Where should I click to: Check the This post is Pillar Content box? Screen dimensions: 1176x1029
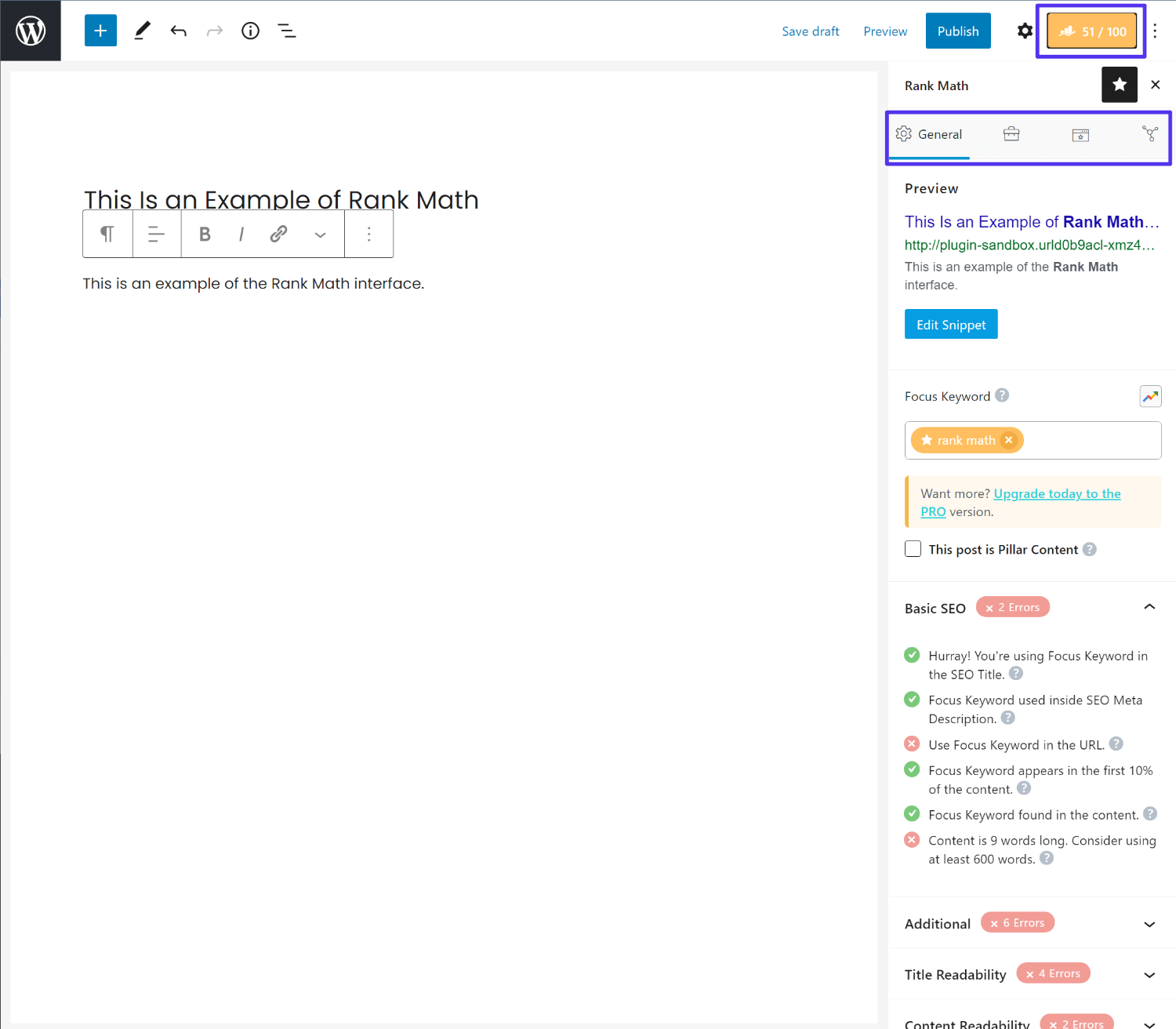tap(913, 549)
